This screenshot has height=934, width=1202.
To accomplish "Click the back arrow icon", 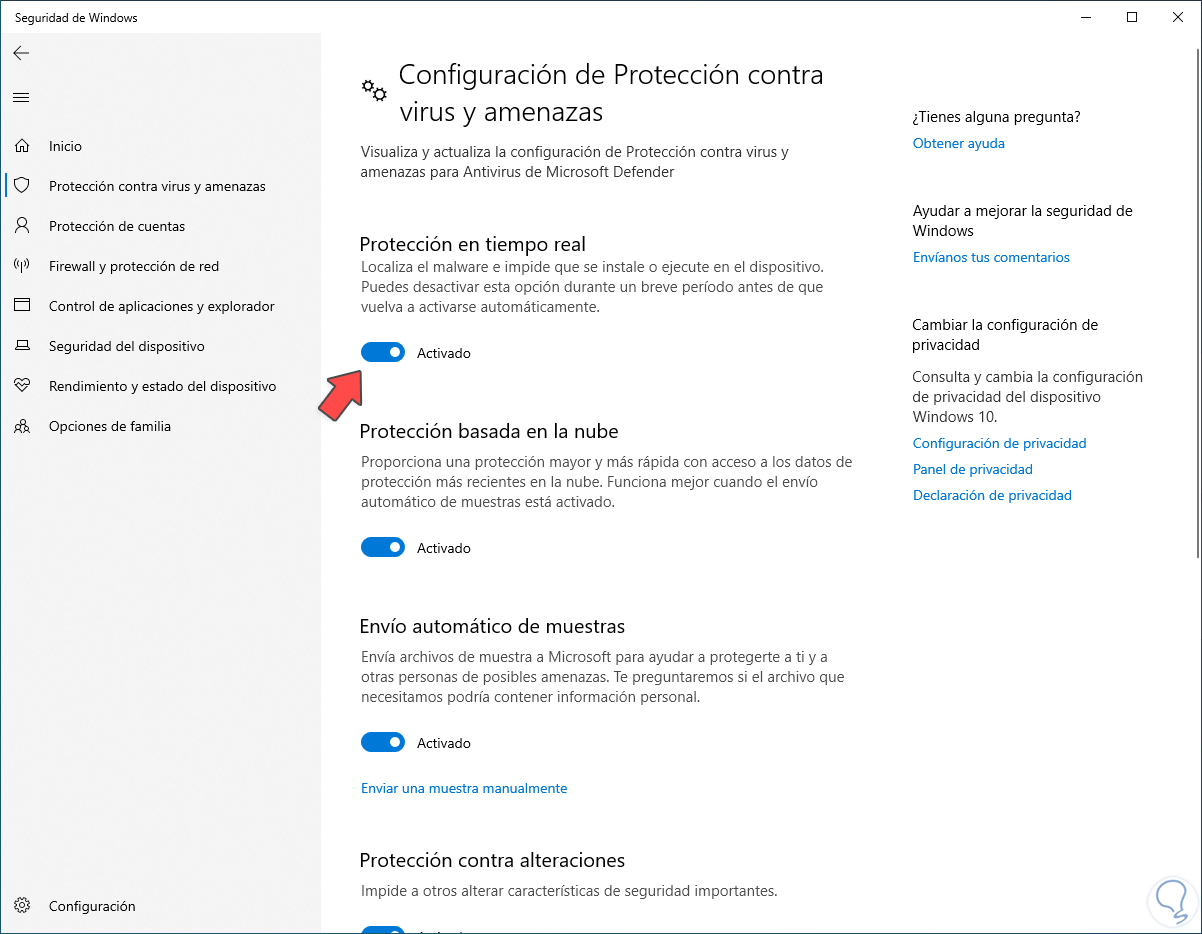I will click(x=21, y=53).
